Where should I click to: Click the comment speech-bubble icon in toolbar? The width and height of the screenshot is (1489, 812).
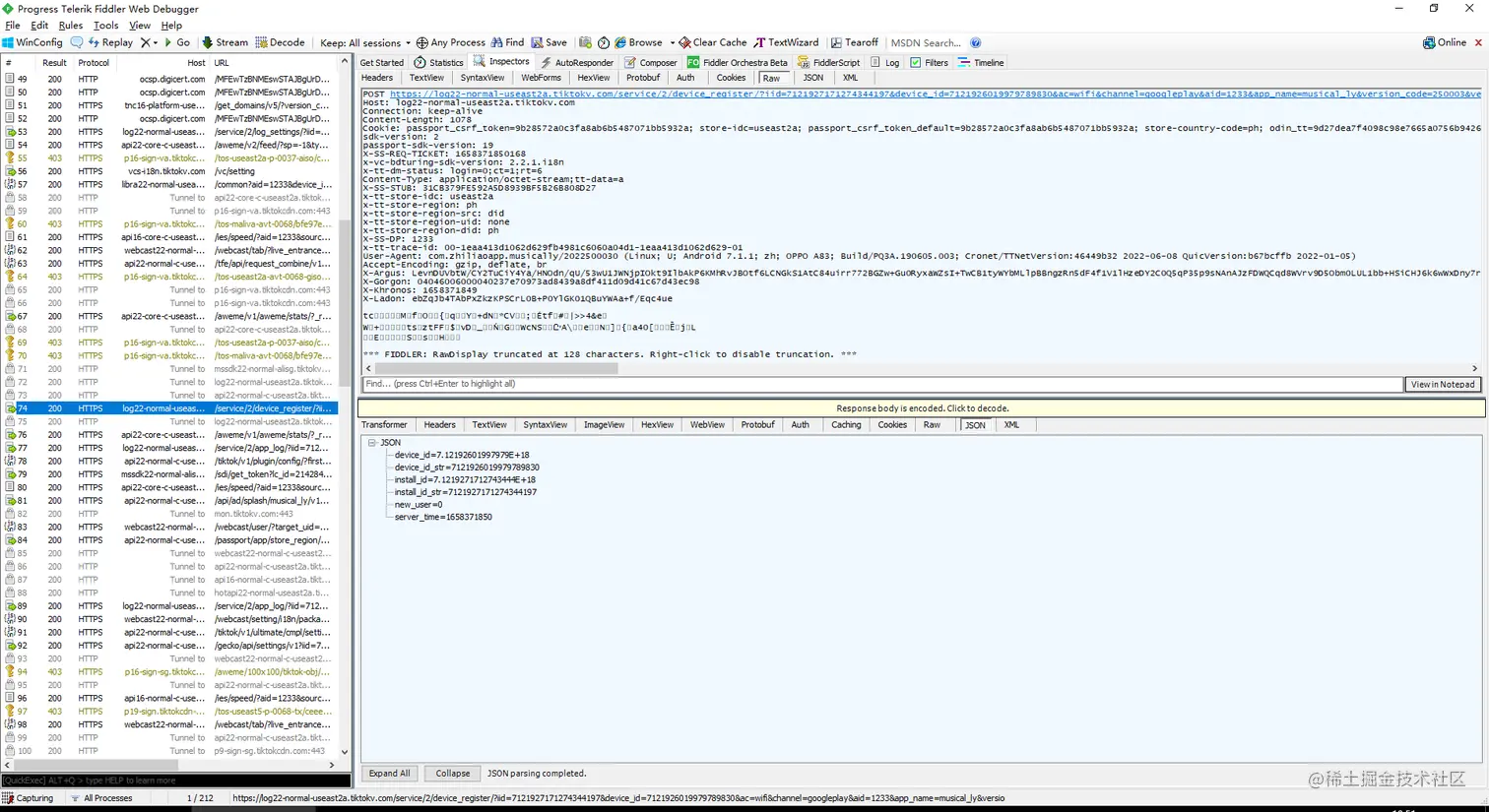click(x=77, y=42)
